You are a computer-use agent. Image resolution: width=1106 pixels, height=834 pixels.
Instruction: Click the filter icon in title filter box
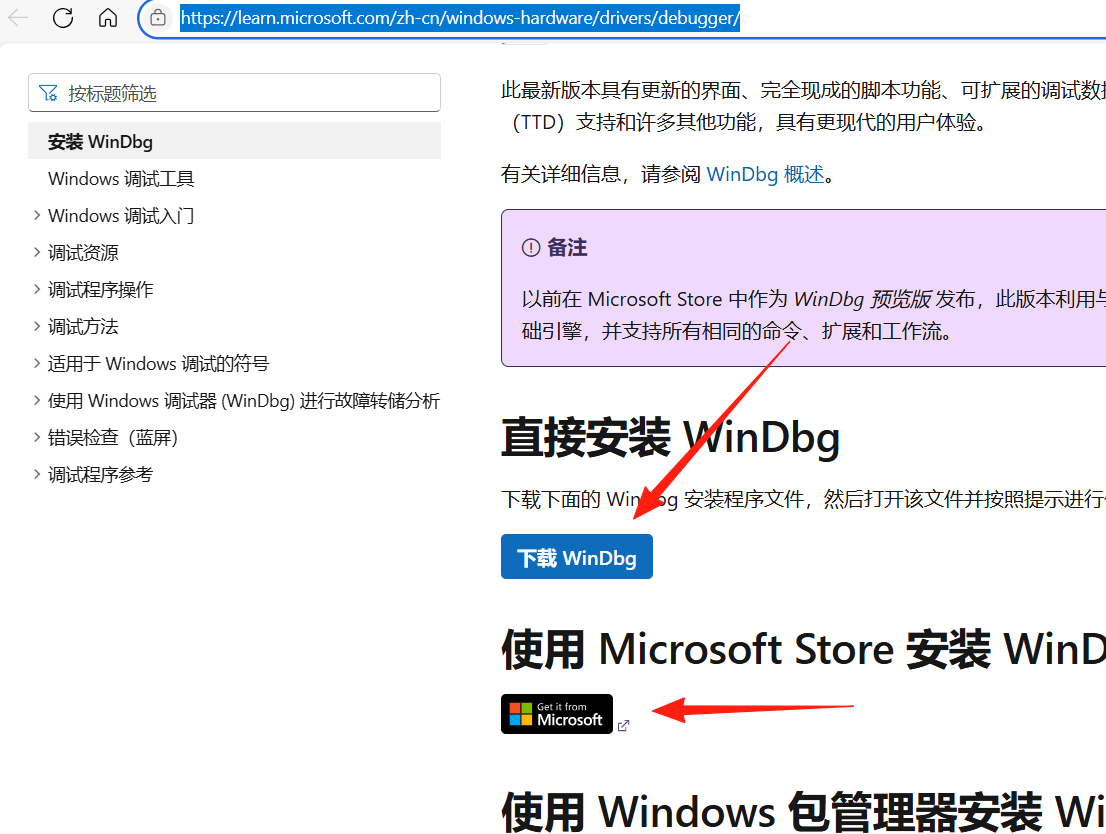pos(48,93)
